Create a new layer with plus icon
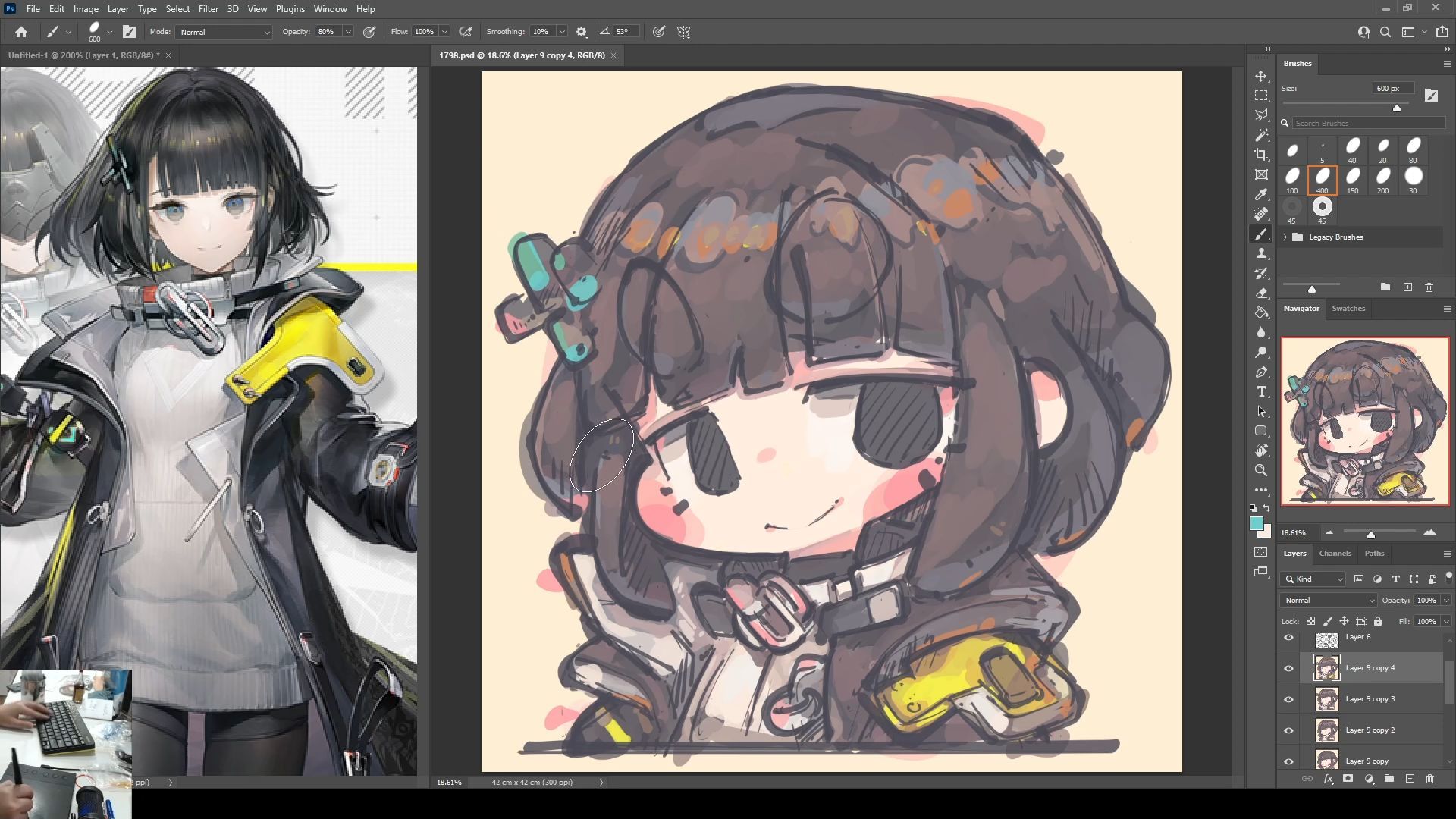The height and width of the screenshot is (819, 1456). click(x=1410, y=779)
